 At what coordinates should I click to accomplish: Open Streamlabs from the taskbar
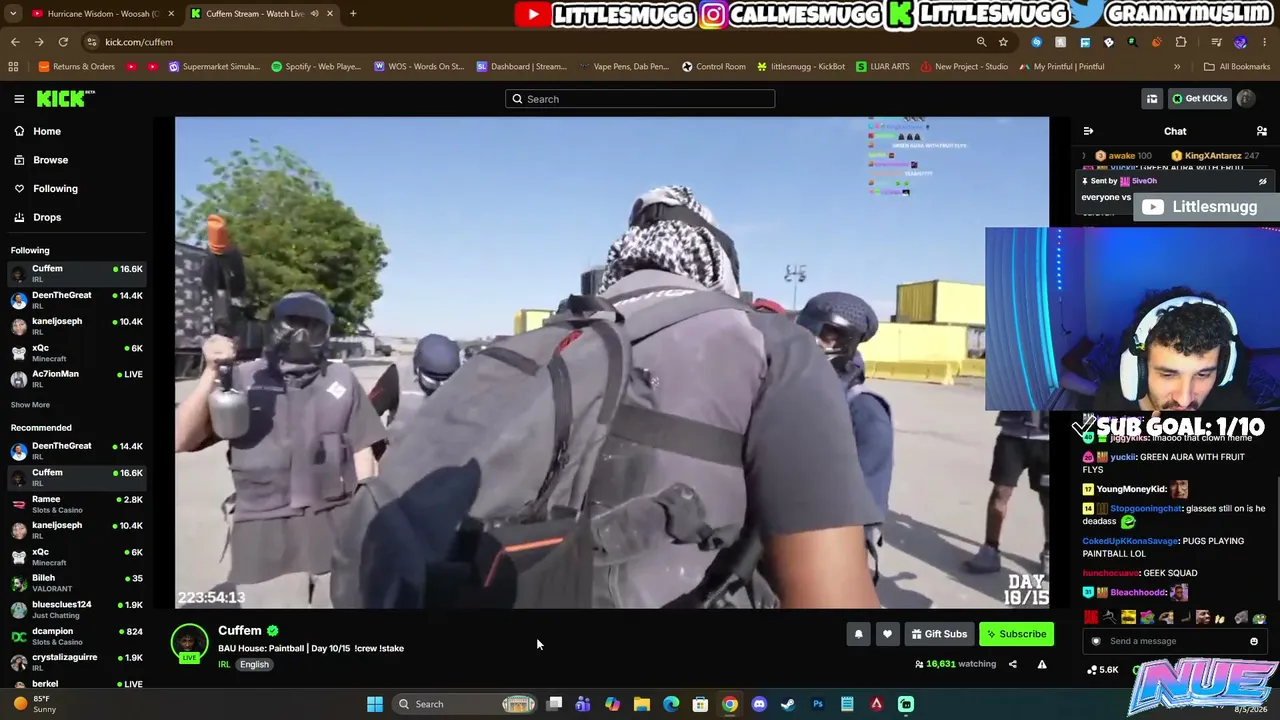[x=906, y=704]
